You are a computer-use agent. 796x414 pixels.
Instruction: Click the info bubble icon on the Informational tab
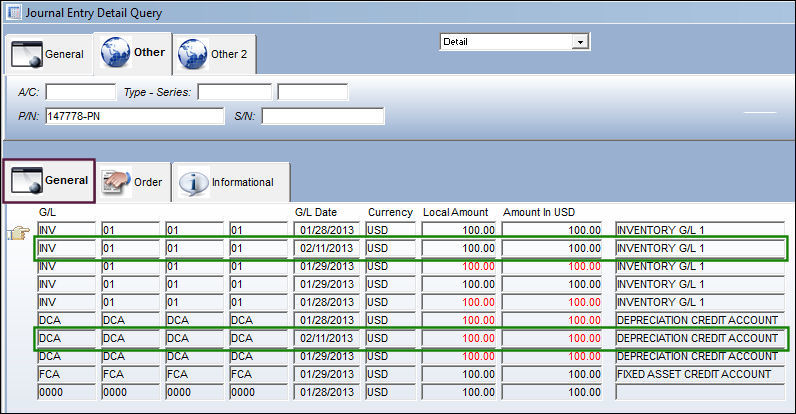click(x=193, y=183)
